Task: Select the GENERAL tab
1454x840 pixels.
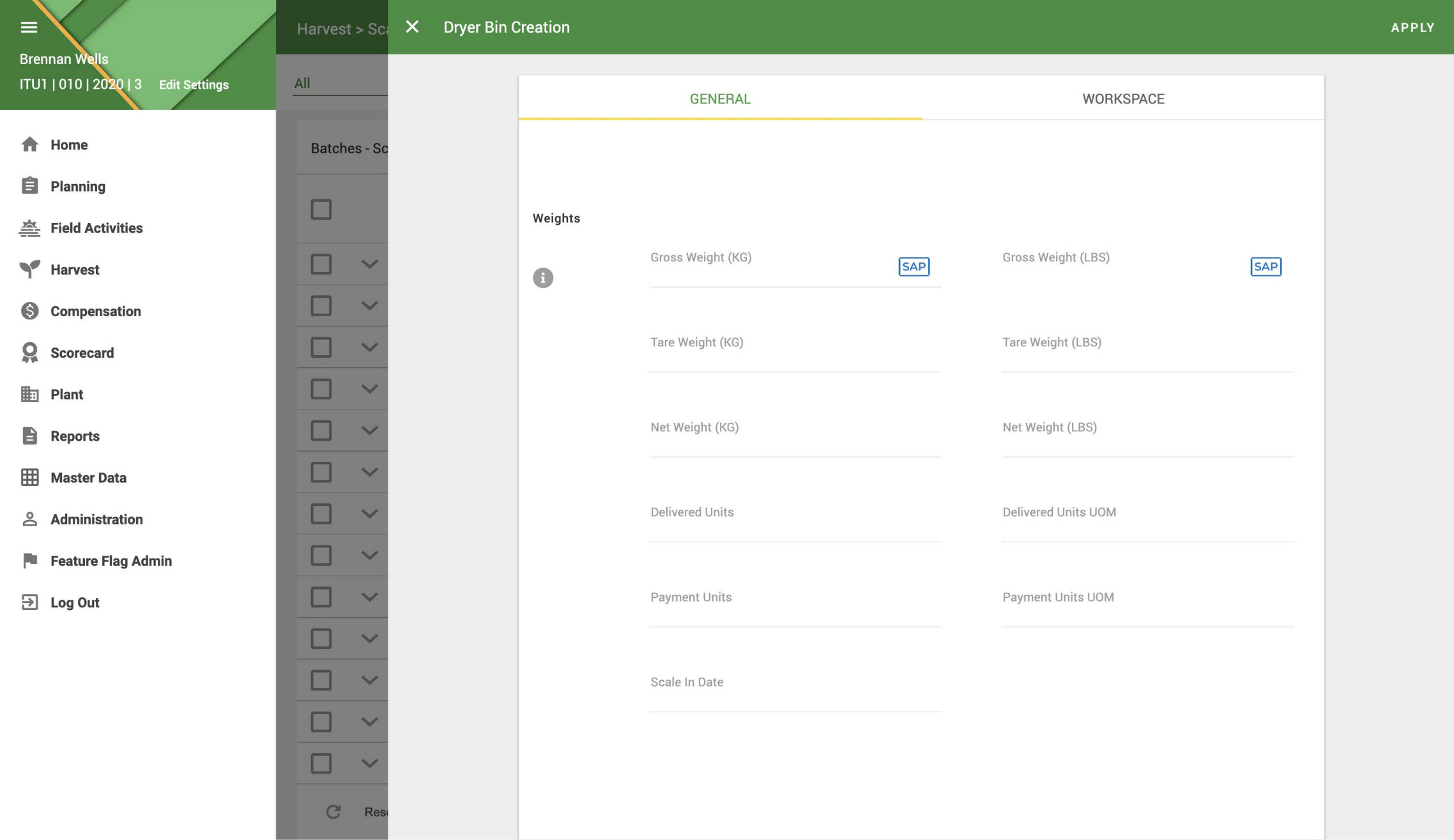Action: [x=719, y=99]
